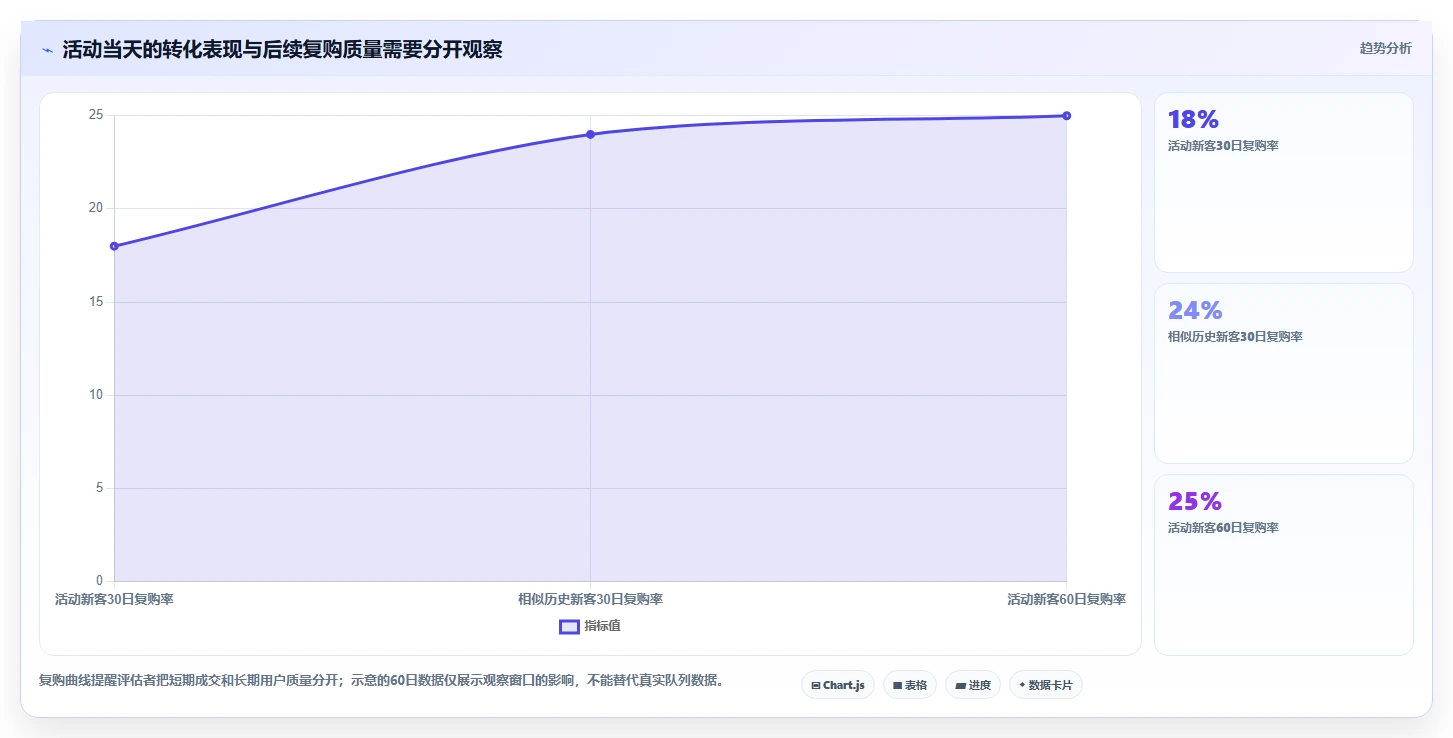Click the y-axis value 0
Viewport: 1453px width, 738px height.
99,581
